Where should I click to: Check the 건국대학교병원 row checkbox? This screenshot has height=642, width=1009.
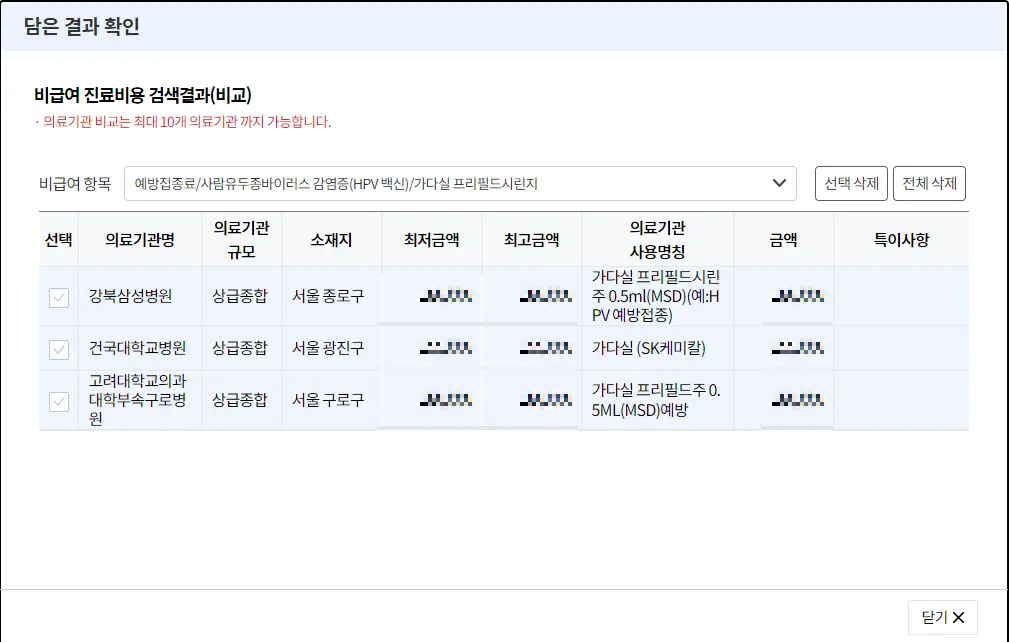click(x=58, y=346)
